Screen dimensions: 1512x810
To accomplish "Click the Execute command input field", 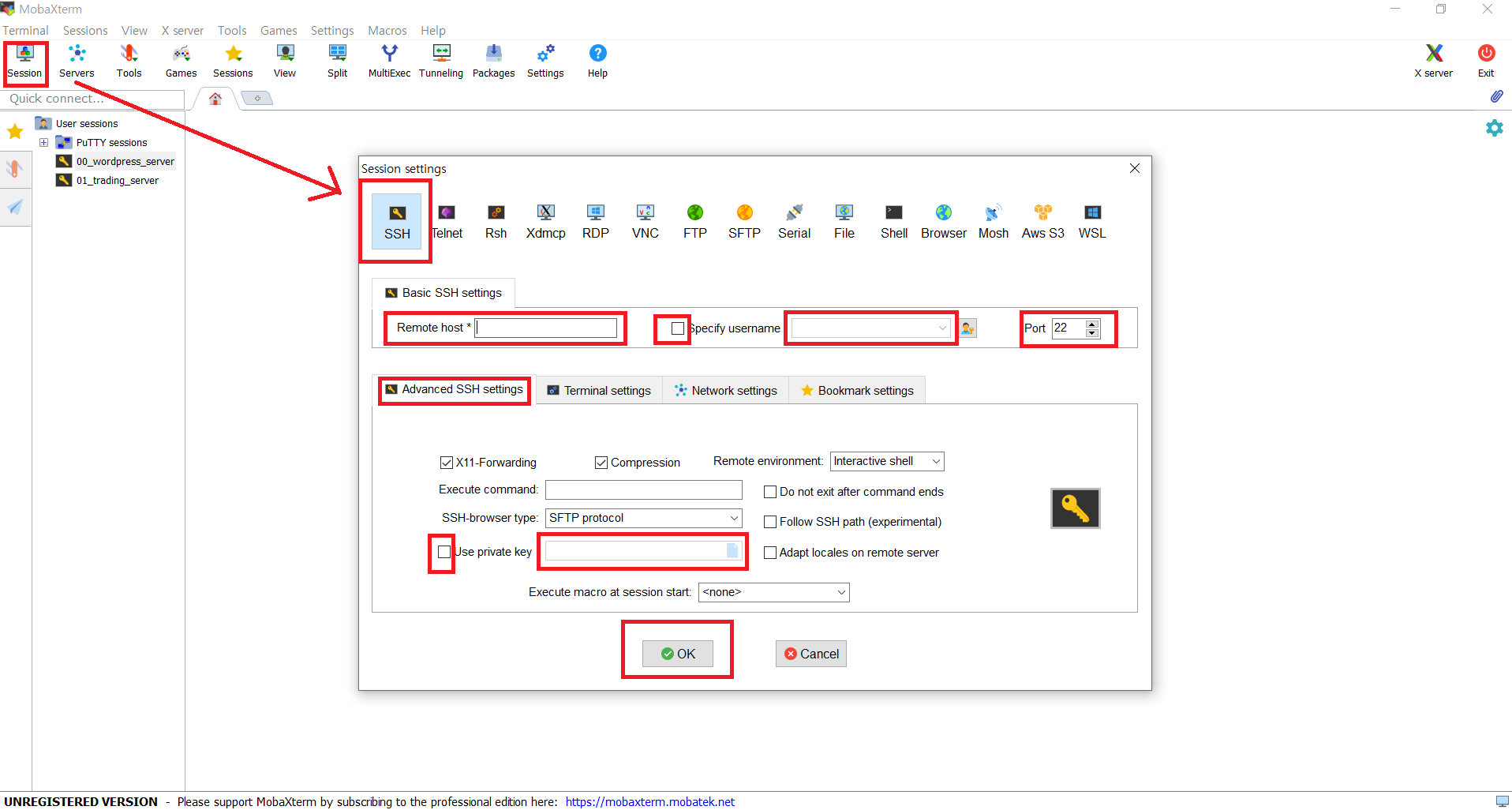I will click(x=644, y=489).
